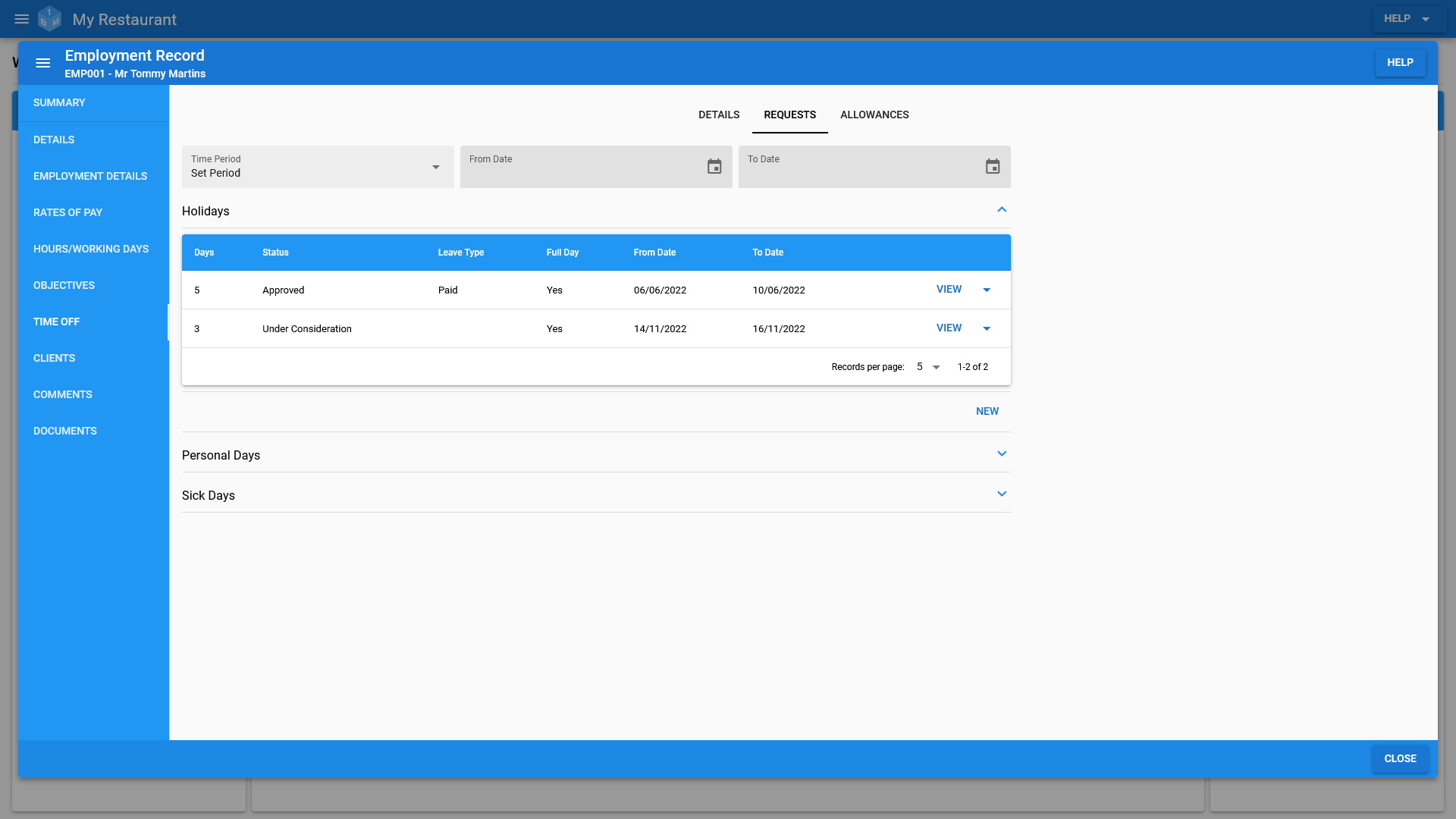The height and width of the screenshot is (819, 1456).
Task: Click the My Restaurant logo icon
Action: tap(50, 19)
